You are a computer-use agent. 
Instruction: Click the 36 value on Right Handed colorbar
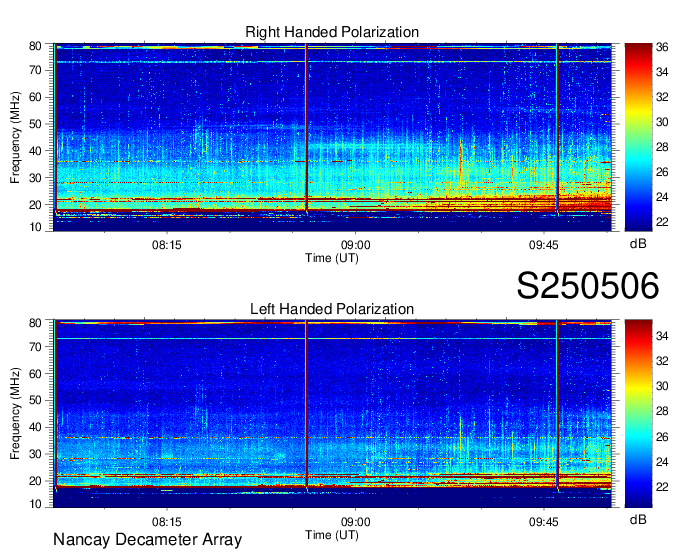tap(662, 47)
